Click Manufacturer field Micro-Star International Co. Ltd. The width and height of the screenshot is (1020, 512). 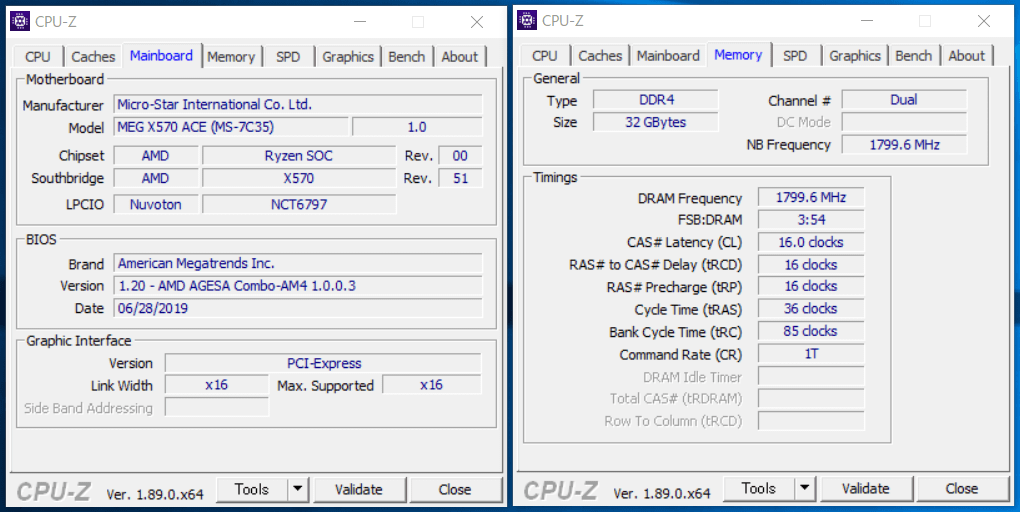pos(298,105)
